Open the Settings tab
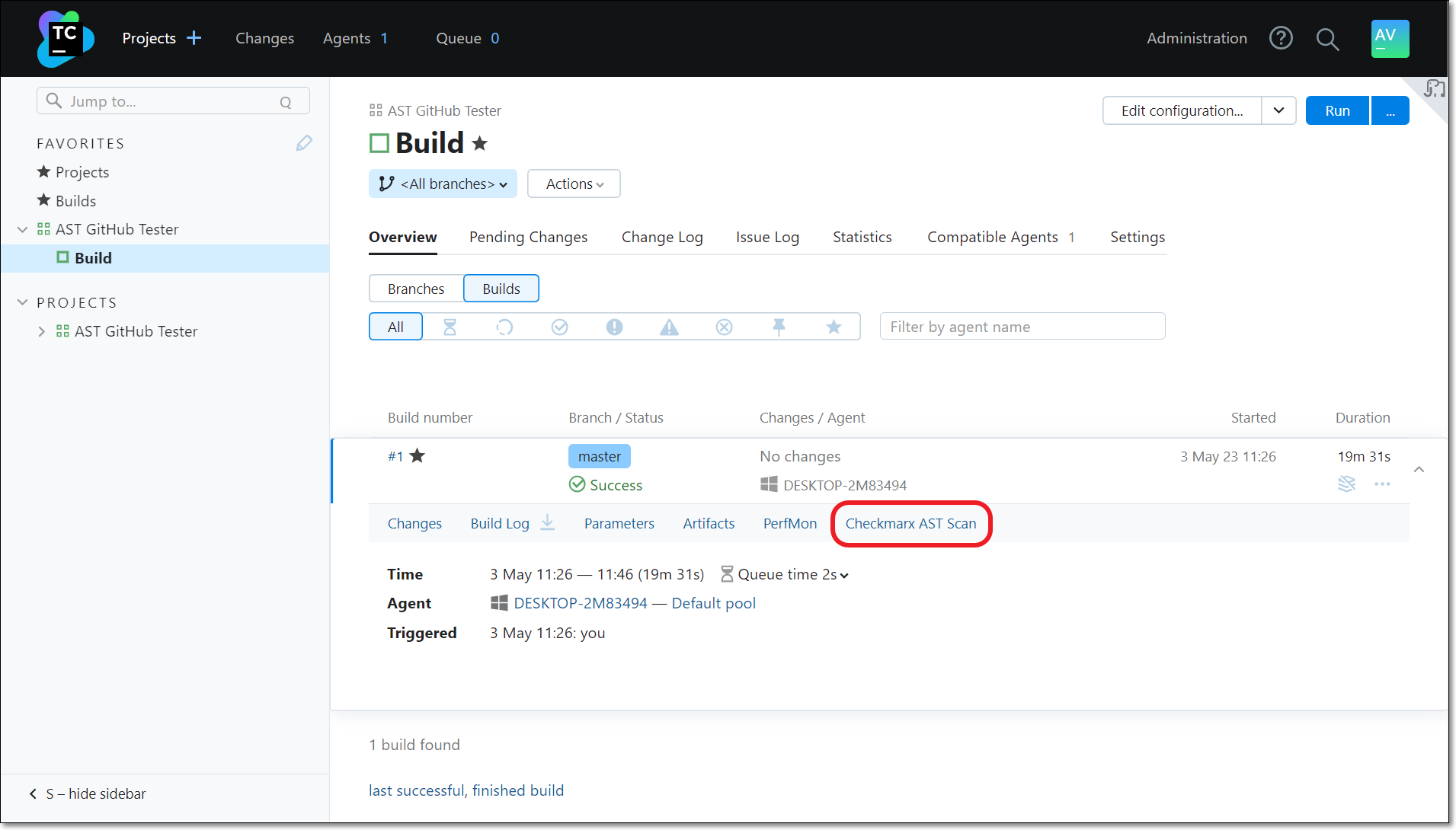1456x830 pixels. point(1138,237)
